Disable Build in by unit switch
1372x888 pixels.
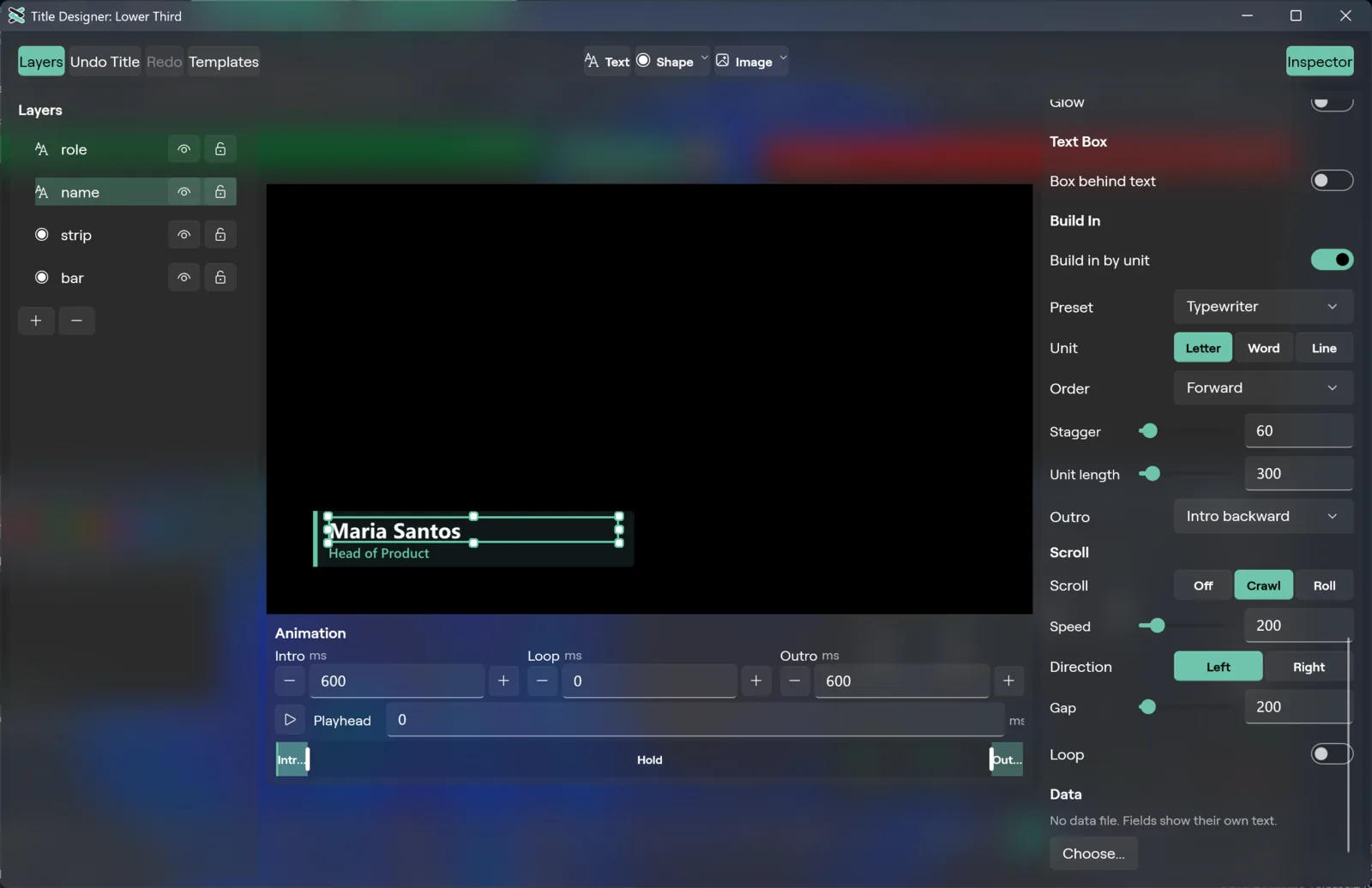[1332, 260]
